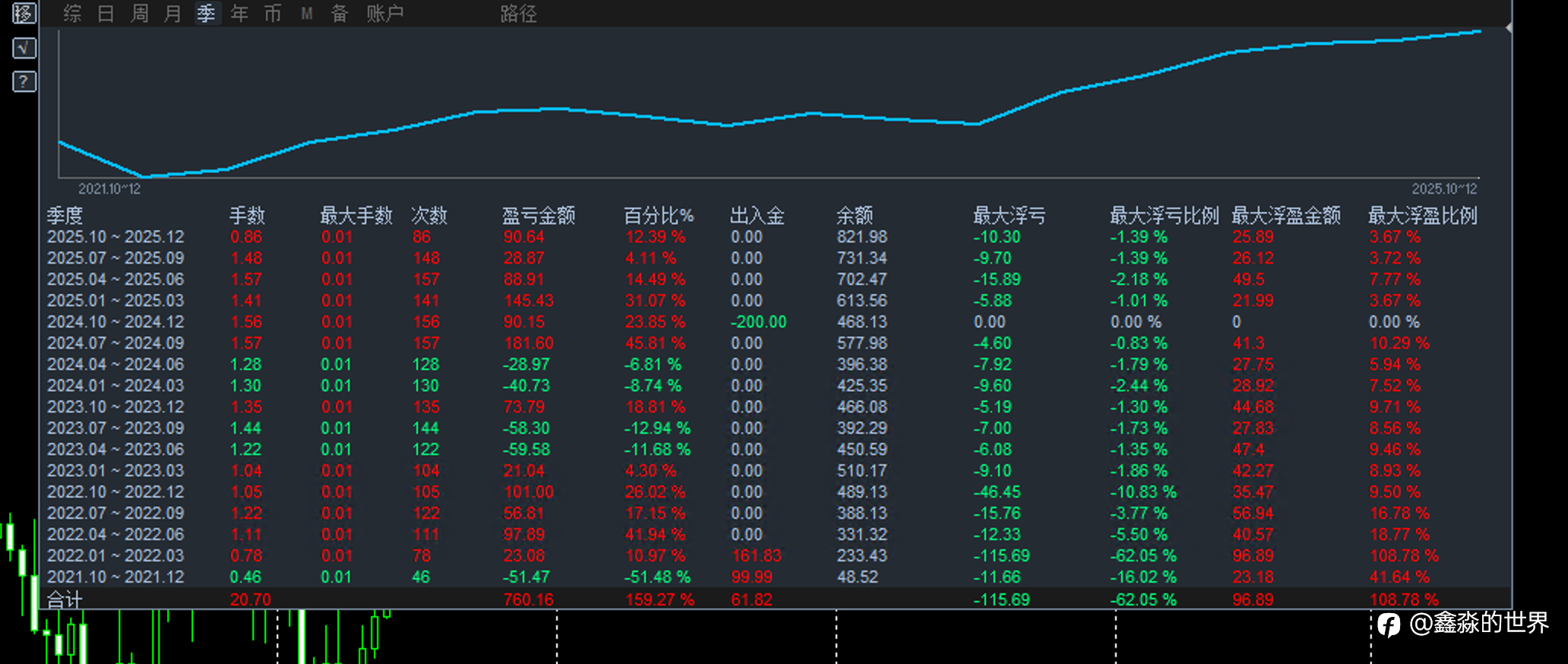Open the 备 tab

(x=340, y=14)
